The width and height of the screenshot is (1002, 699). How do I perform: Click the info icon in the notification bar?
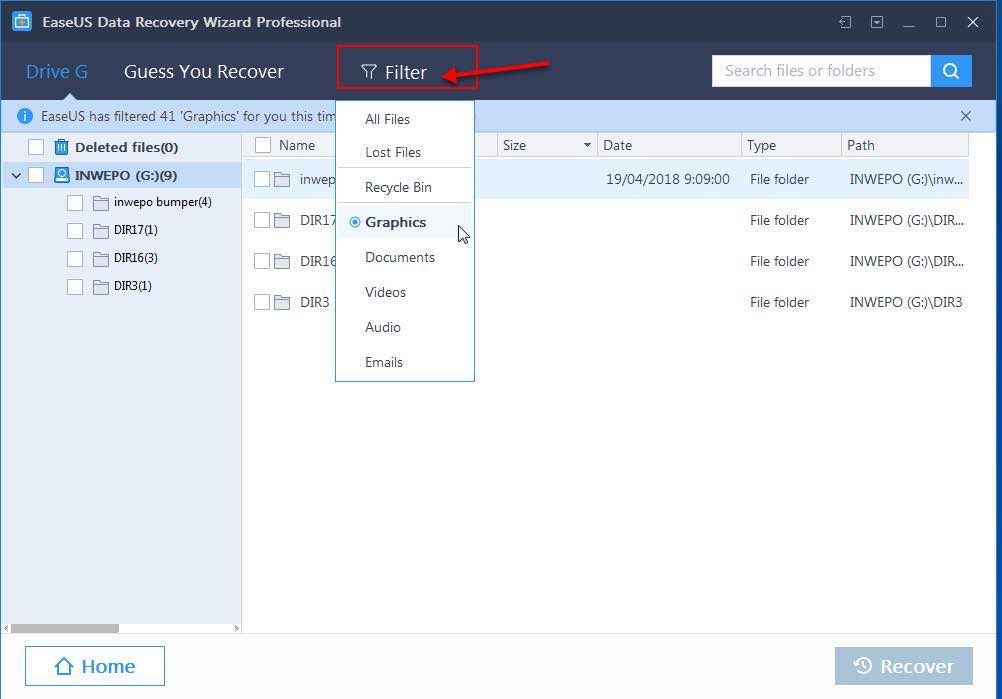click(x=25, y=116)
